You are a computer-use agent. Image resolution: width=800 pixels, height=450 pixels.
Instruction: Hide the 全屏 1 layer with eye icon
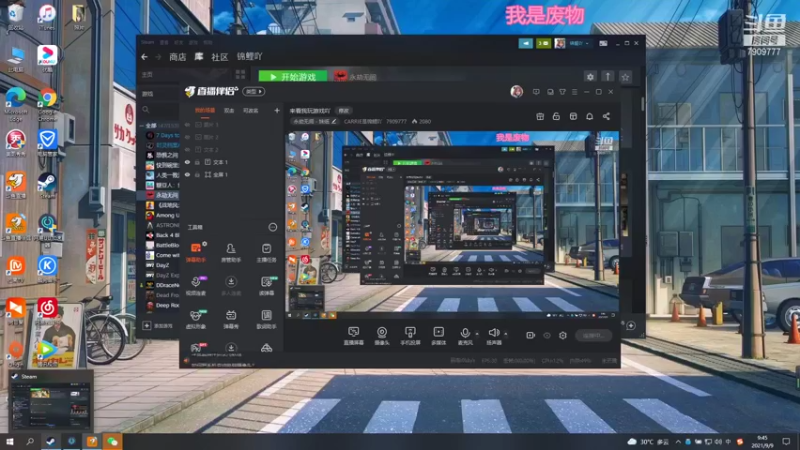click(x=187, y=174)
